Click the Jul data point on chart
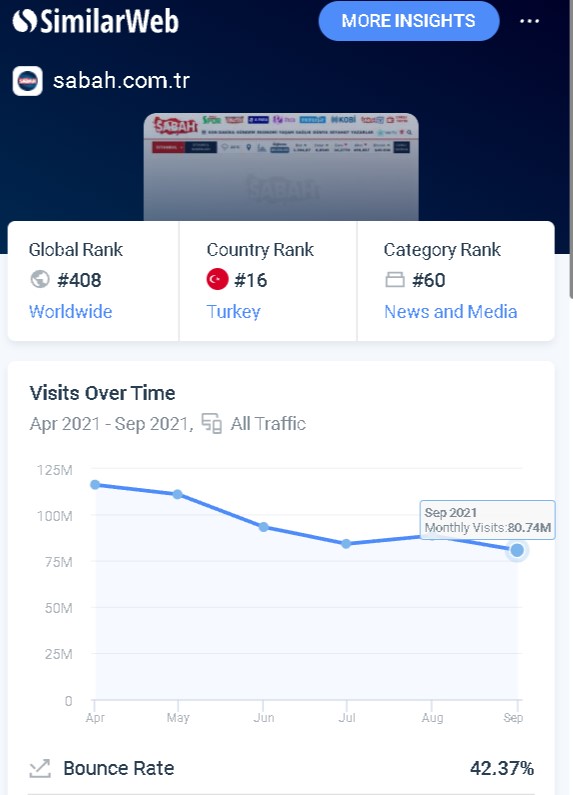 (x=346, y=544)
